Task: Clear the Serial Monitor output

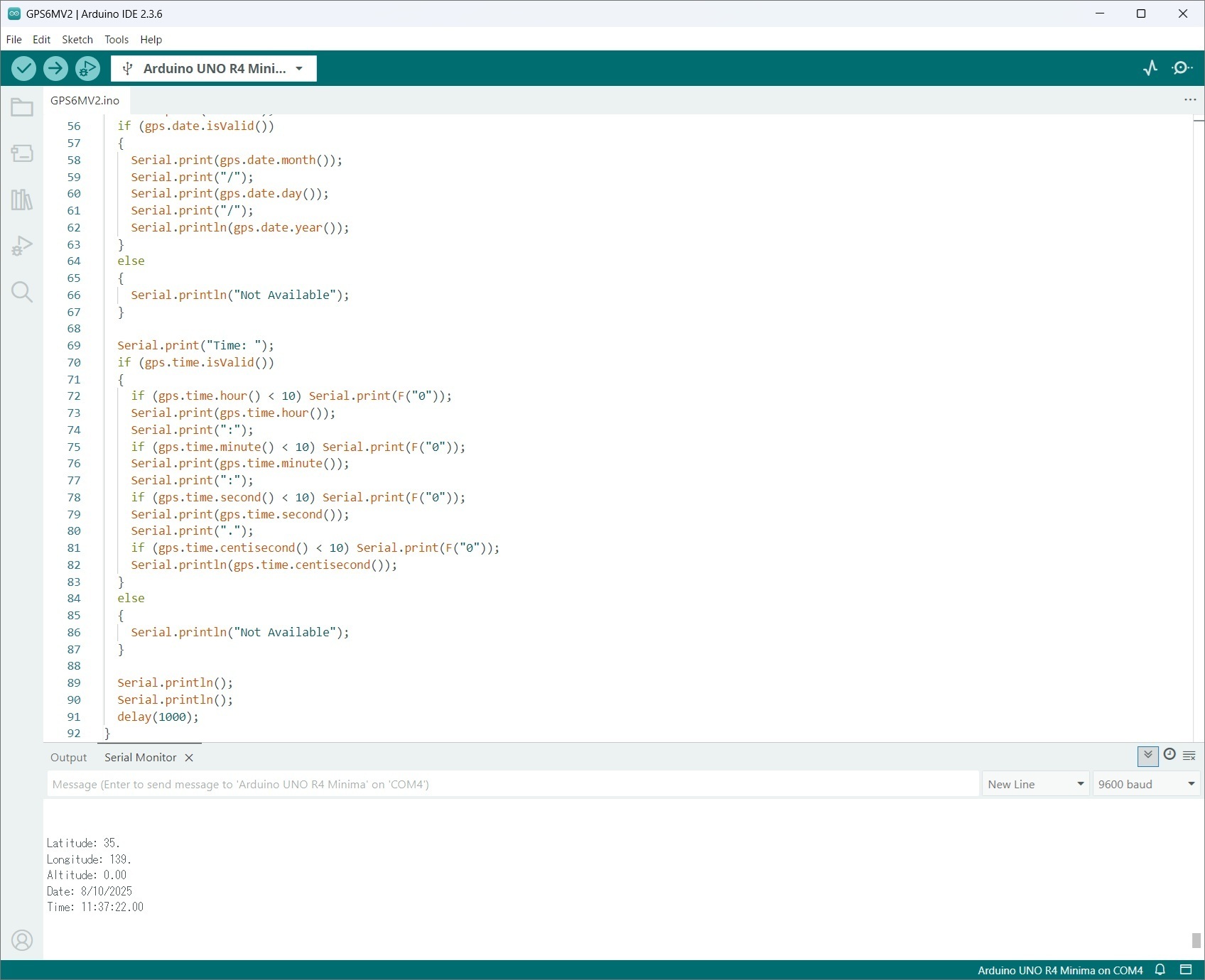Action: [x=1189, y=756]
